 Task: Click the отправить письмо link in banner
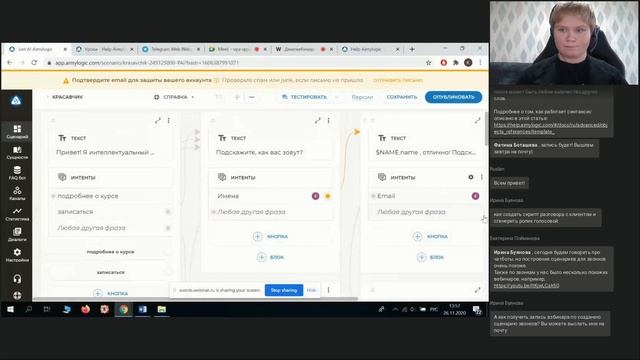(398, 80)
